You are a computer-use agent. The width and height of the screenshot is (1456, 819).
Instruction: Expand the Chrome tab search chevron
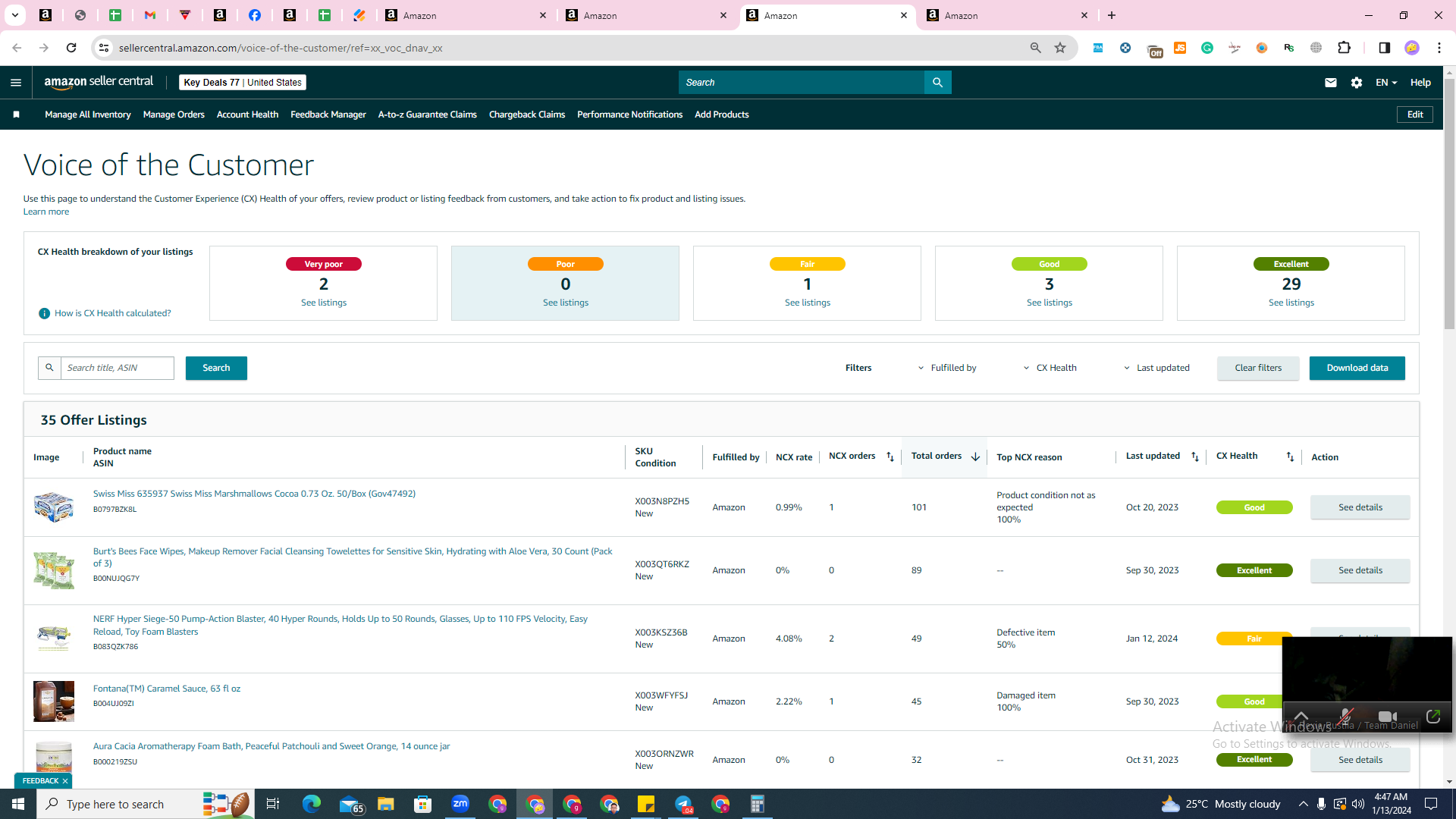tap(15, 15)
